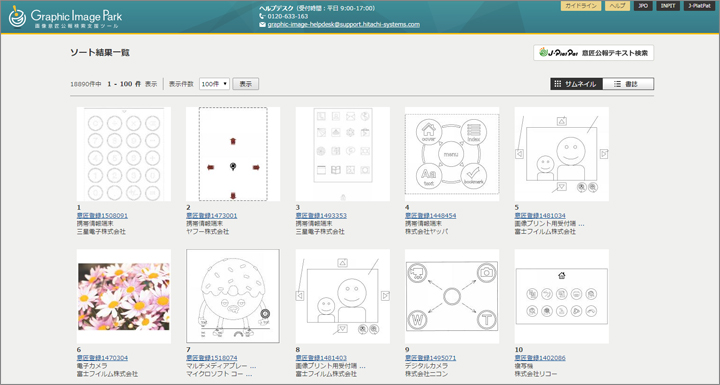Screen dimensions: 720x385
Task: Click the 18890件中 result count text
Action: 86,84
